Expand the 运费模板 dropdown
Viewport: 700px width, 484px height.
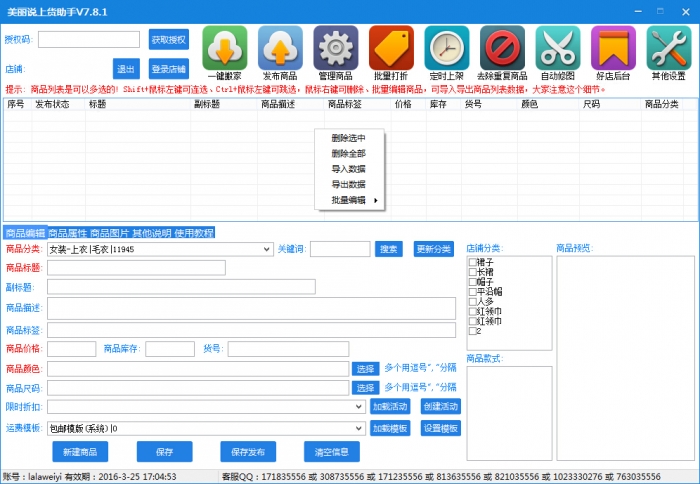[x=359, y=428]
